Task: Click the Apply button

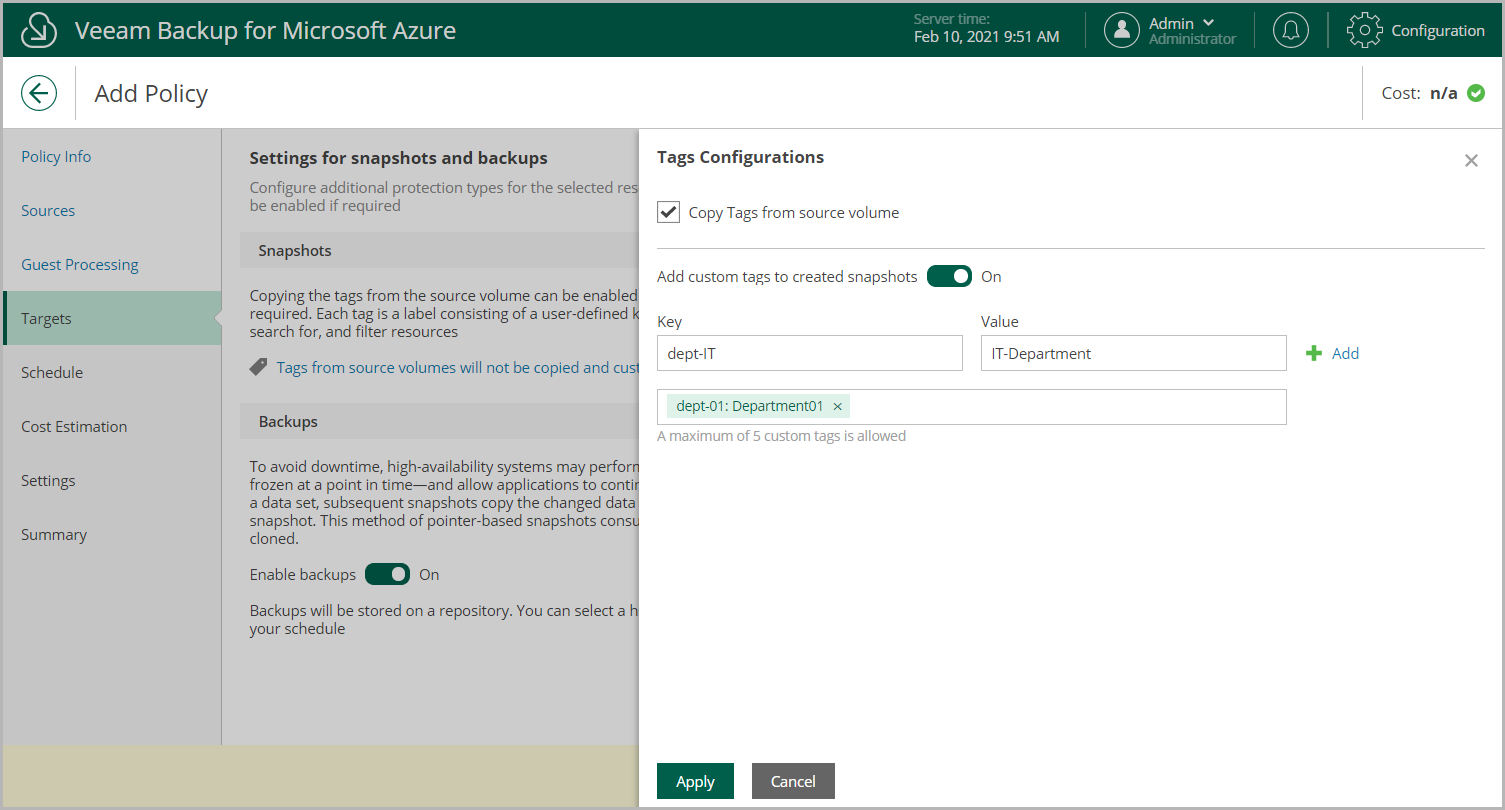Action: [x=695, y=781]
